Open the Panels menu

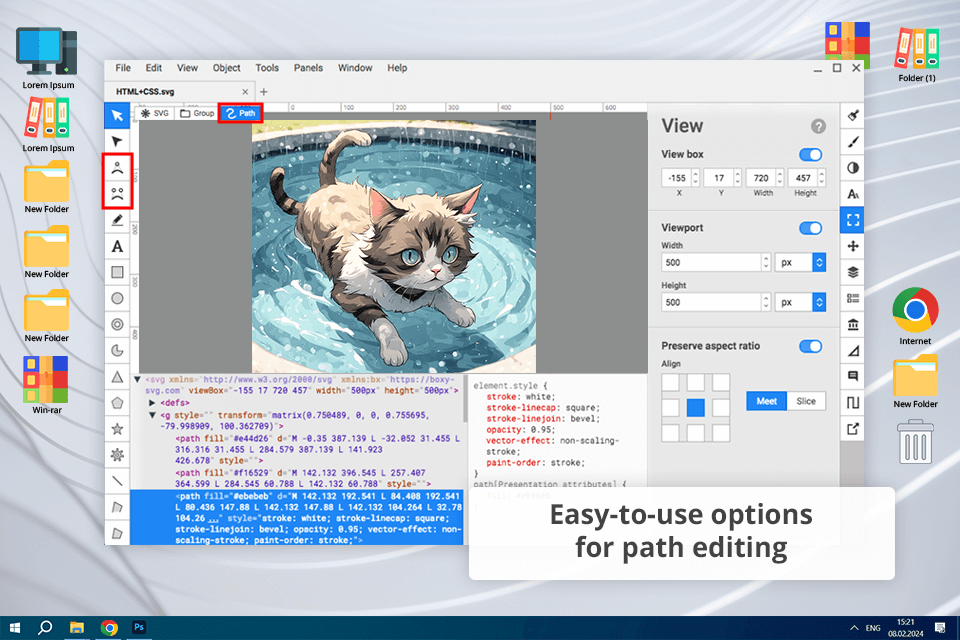point(308,68)
